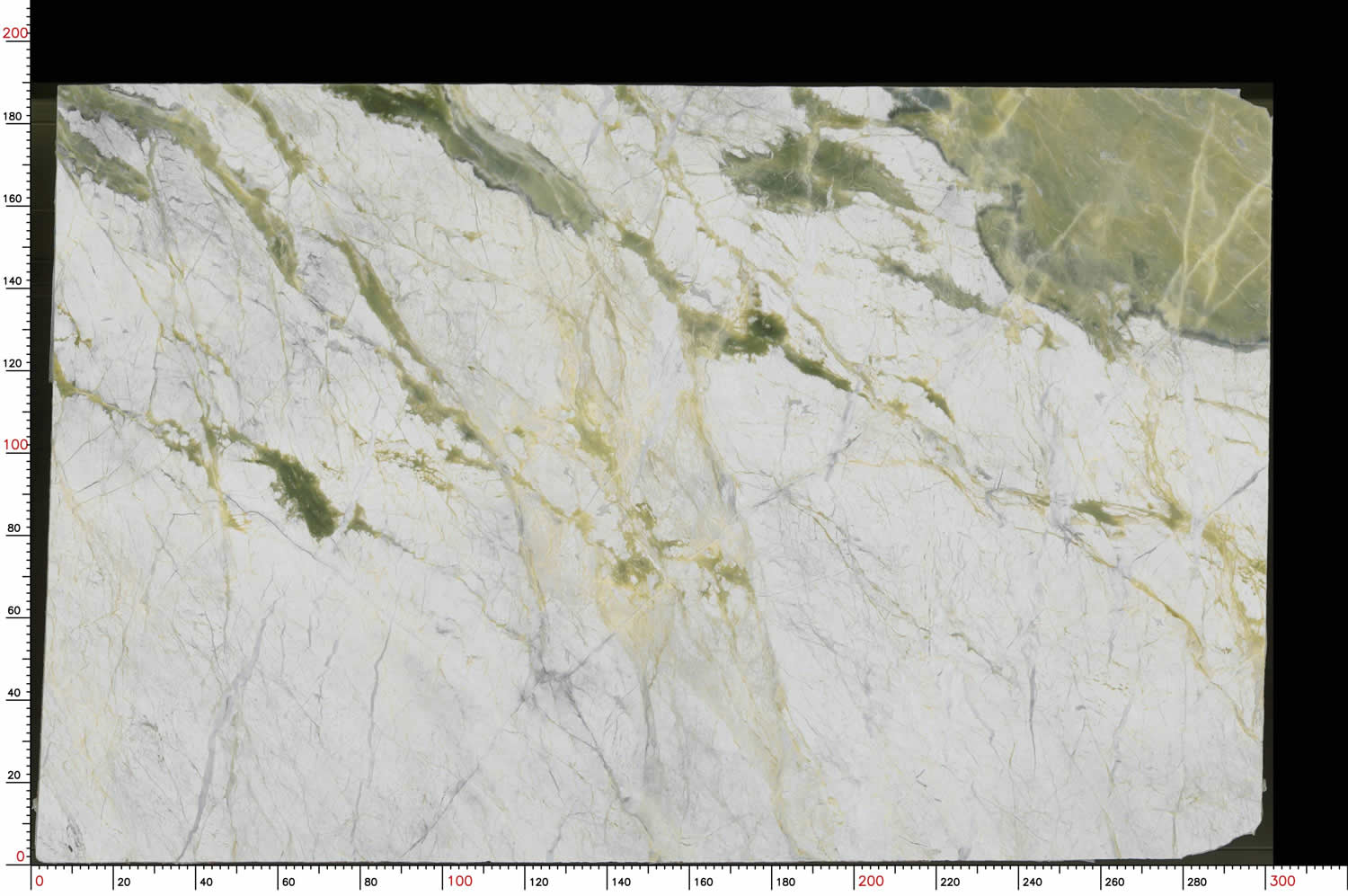The height and width of the screenshot is (896, 1348).
Task: Click the 180 label on the vertical ruler
Action: tap(13, 116)
